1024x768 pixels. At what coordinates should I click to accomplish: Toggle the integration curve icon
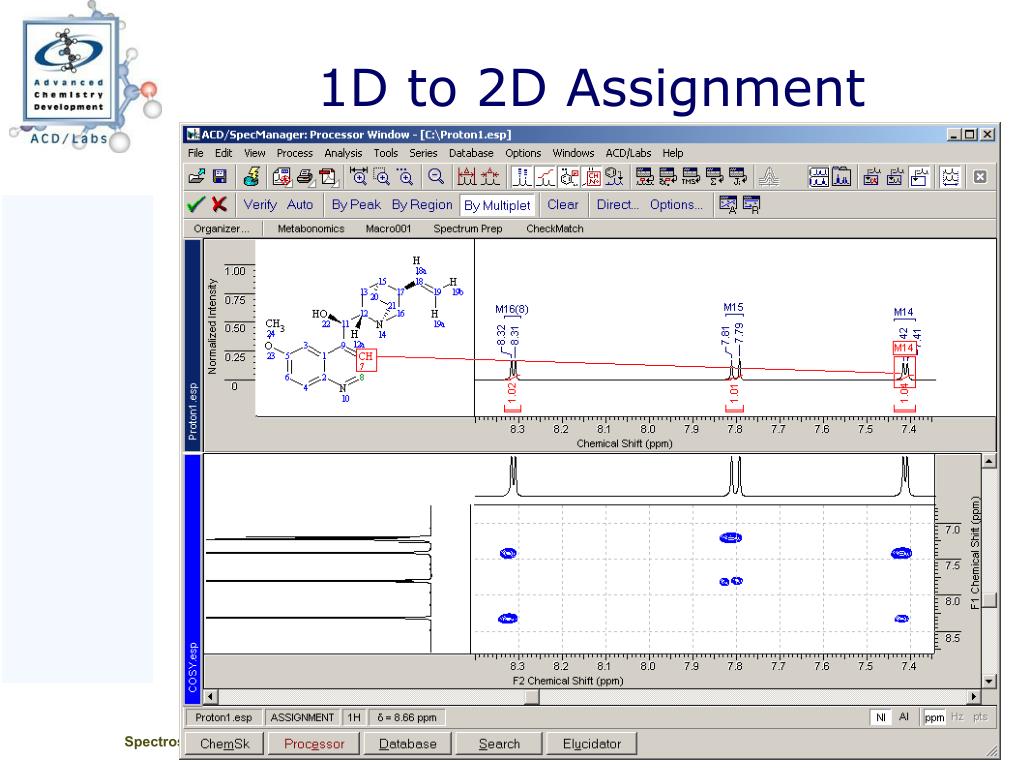(545, 176)
